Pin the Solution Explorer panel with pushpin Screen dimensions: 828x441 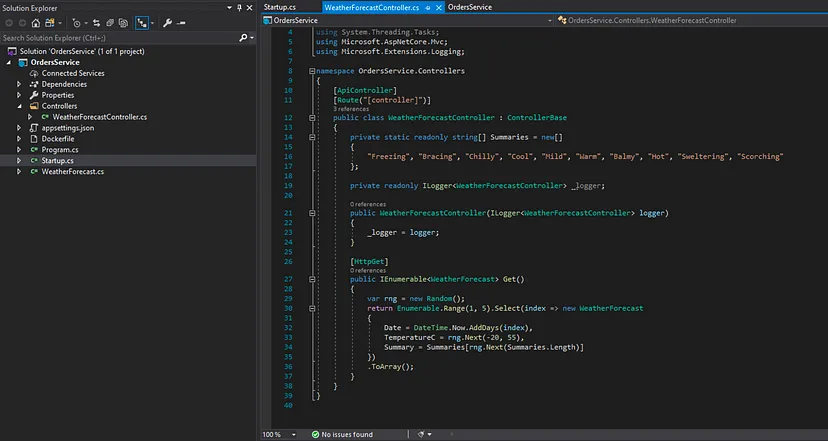pyautogui.click(x=239, y=8)
